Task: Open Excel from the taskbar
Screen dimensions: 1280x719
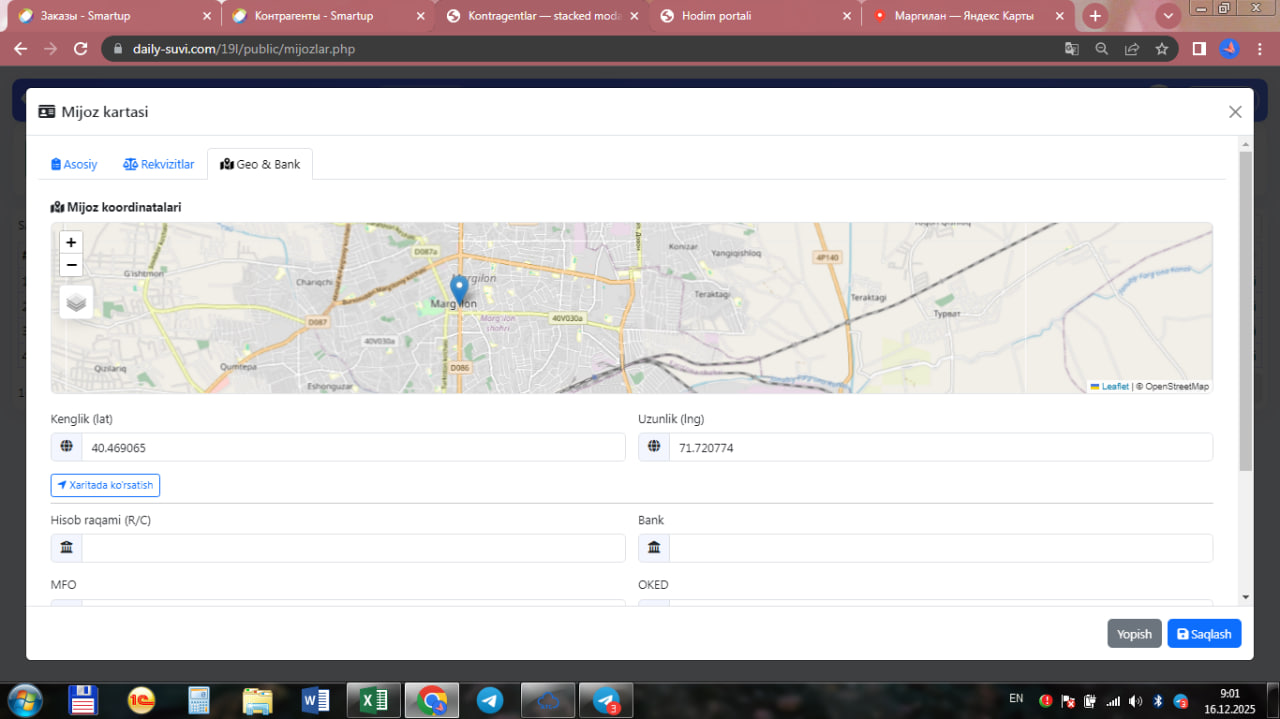Action: [374, 701]
